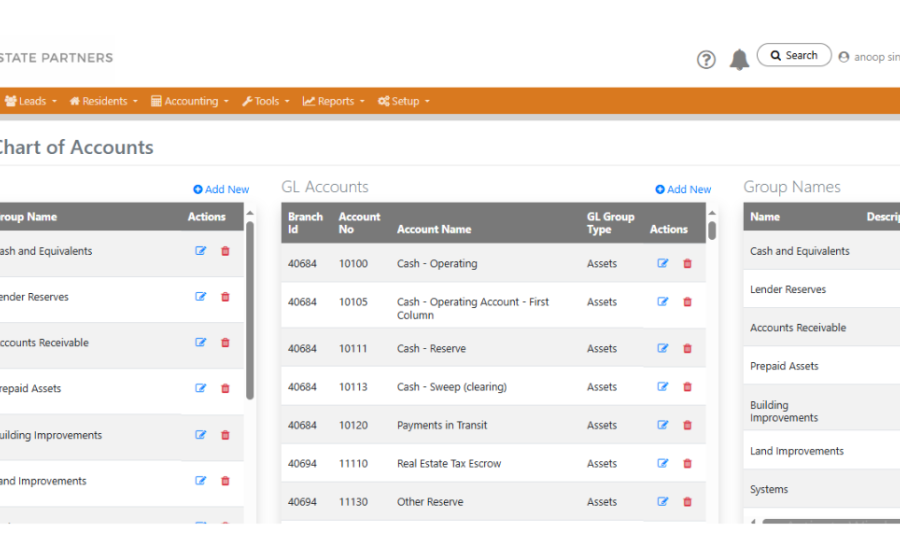Open the Reports dropdown menu
900x560 pixels.
point(335,101)
